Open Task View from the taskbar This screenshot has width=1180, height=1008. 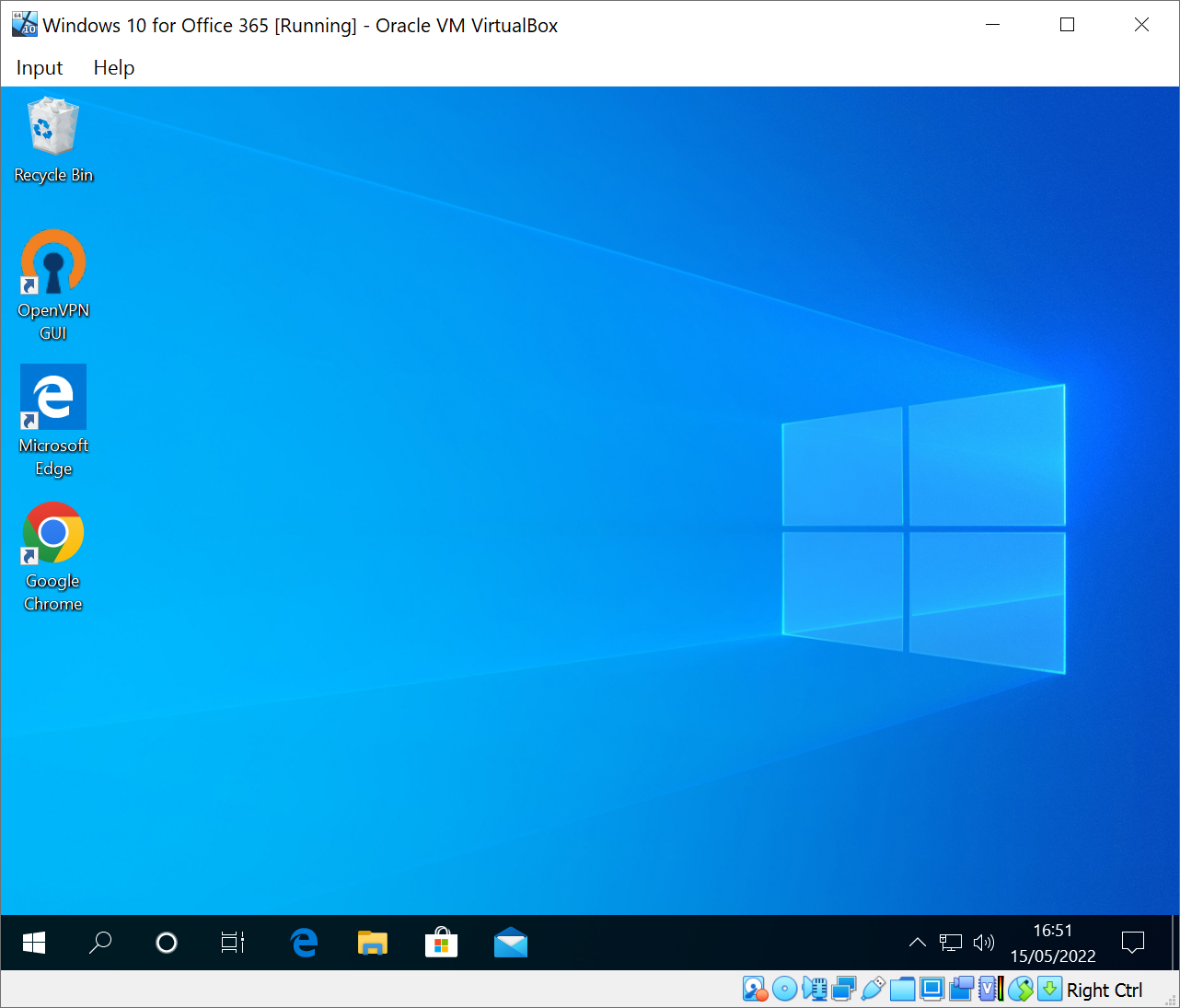(x=233, y=943)
